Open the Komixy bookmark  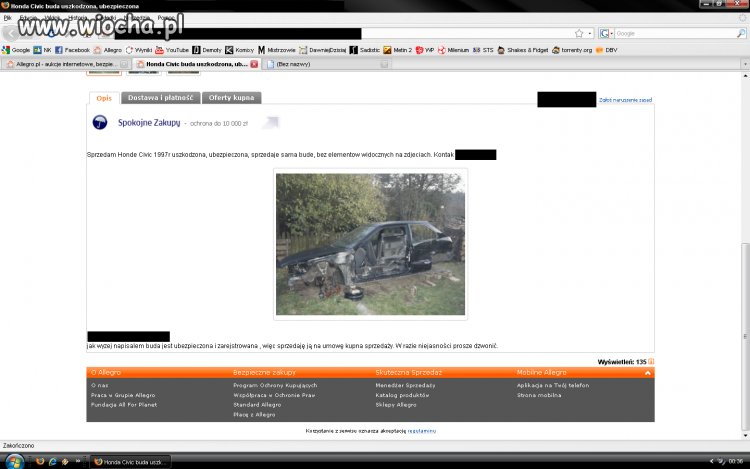[x=240, y=50]
